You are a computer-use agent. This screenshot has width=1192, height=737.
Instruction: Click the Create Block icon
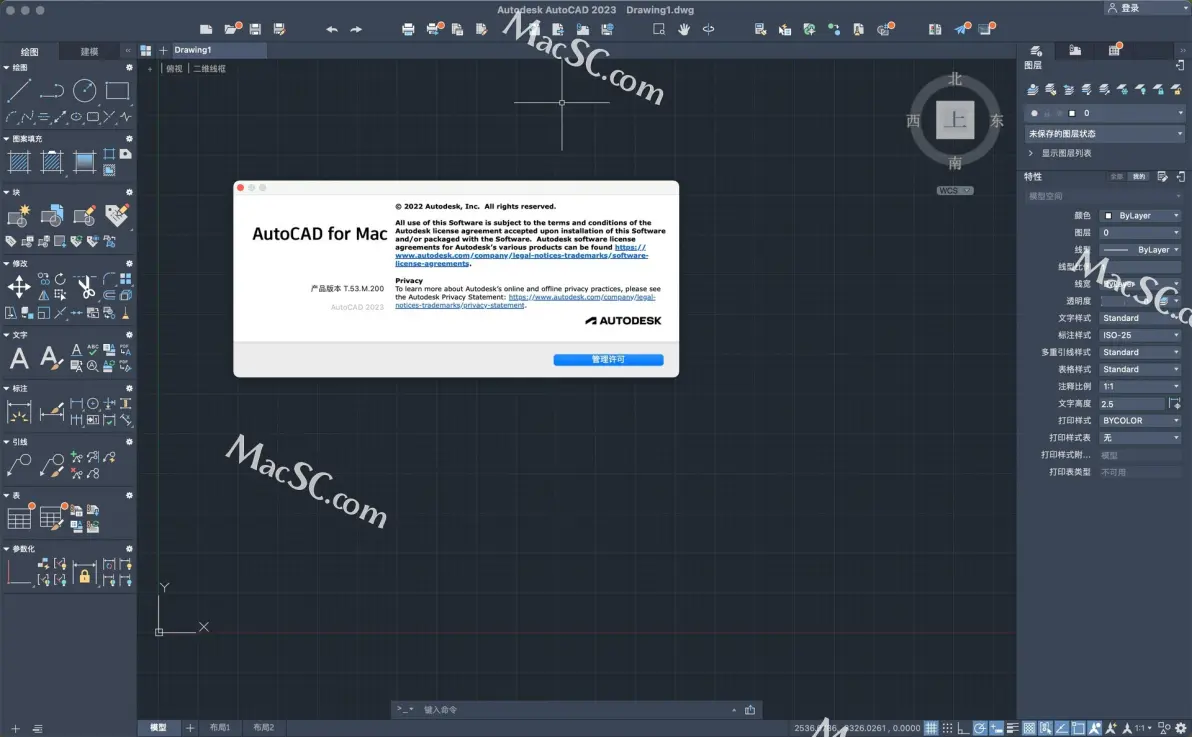click(18, 216)
